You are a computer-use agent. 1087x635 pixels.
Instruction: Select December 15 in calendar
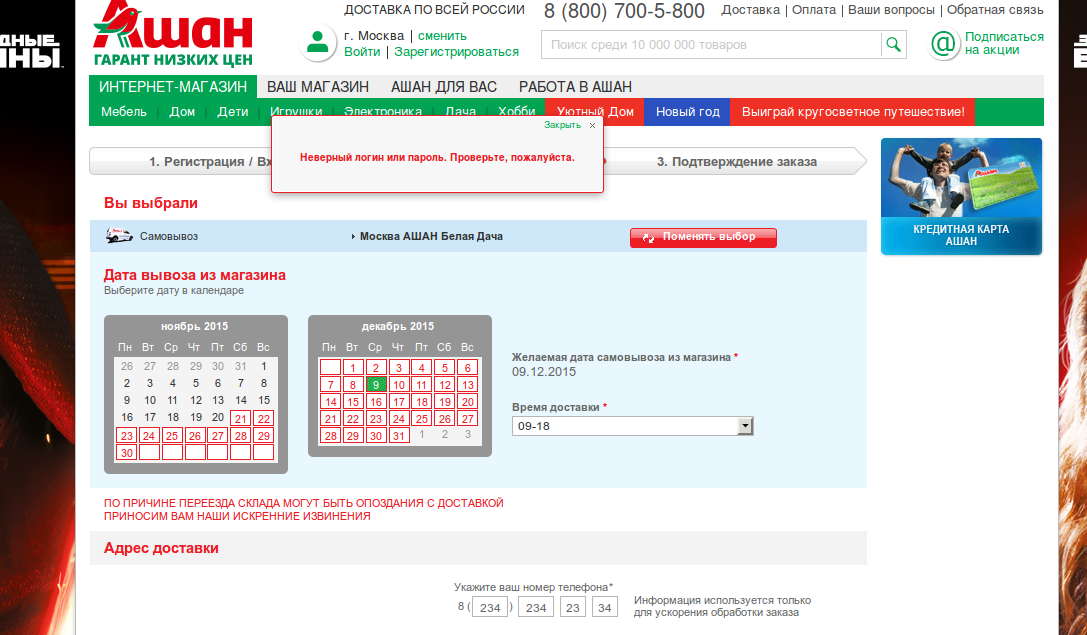[353, 401]
